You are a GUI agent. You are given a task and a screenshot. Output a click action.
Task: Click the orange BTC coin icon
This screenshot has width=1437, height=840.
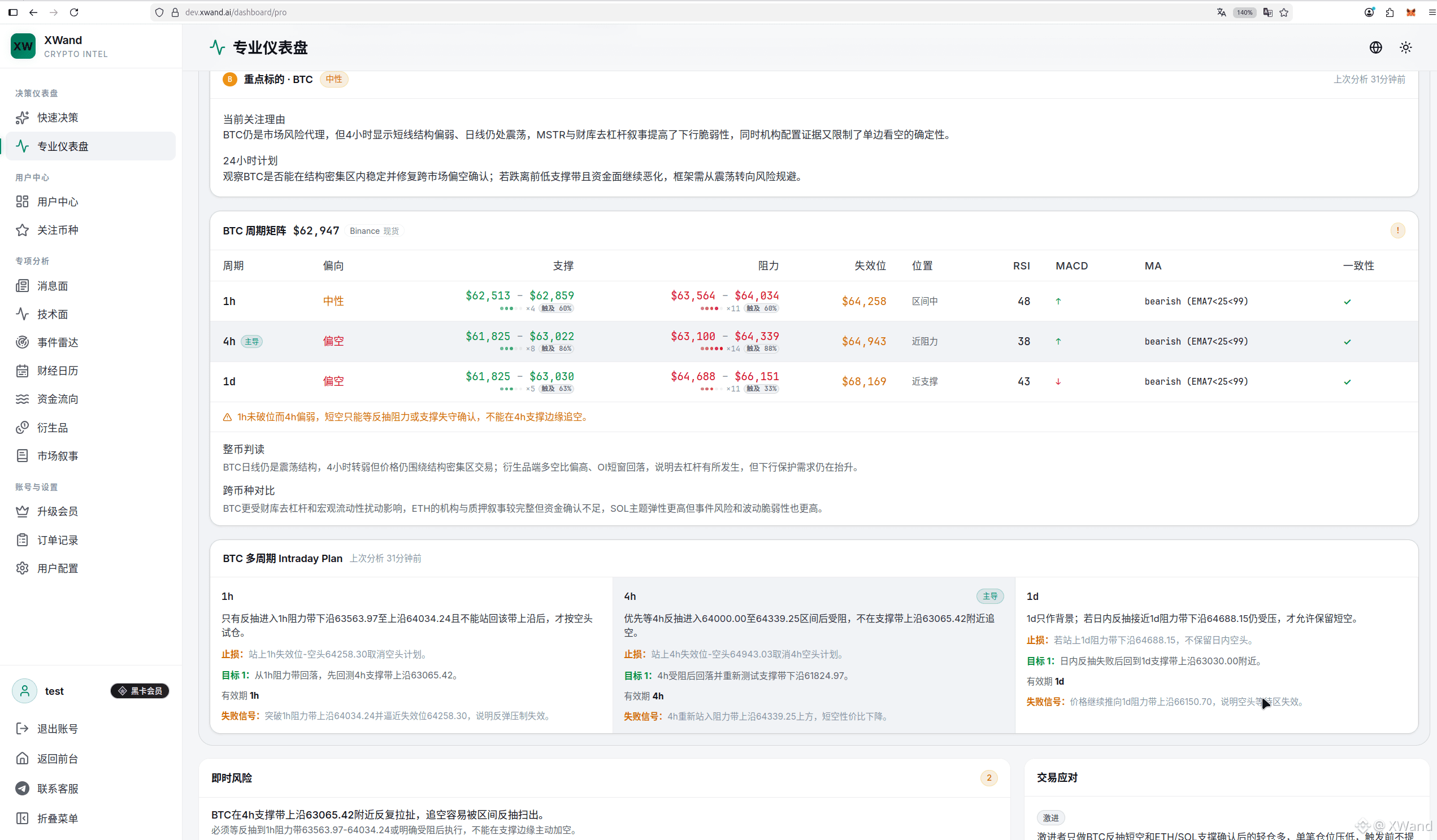pyautogui.click(x=230, y=79)
